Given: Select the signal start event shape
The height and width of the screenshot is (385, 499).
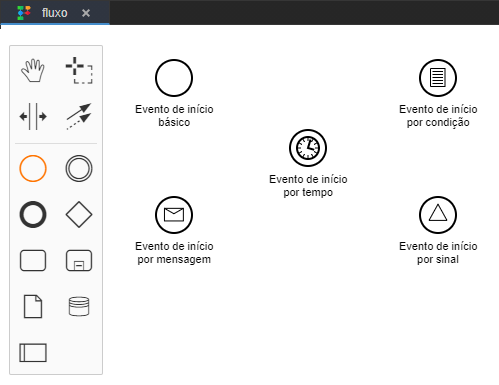Looking at the screenshot, I should click(x=438, y=215).
